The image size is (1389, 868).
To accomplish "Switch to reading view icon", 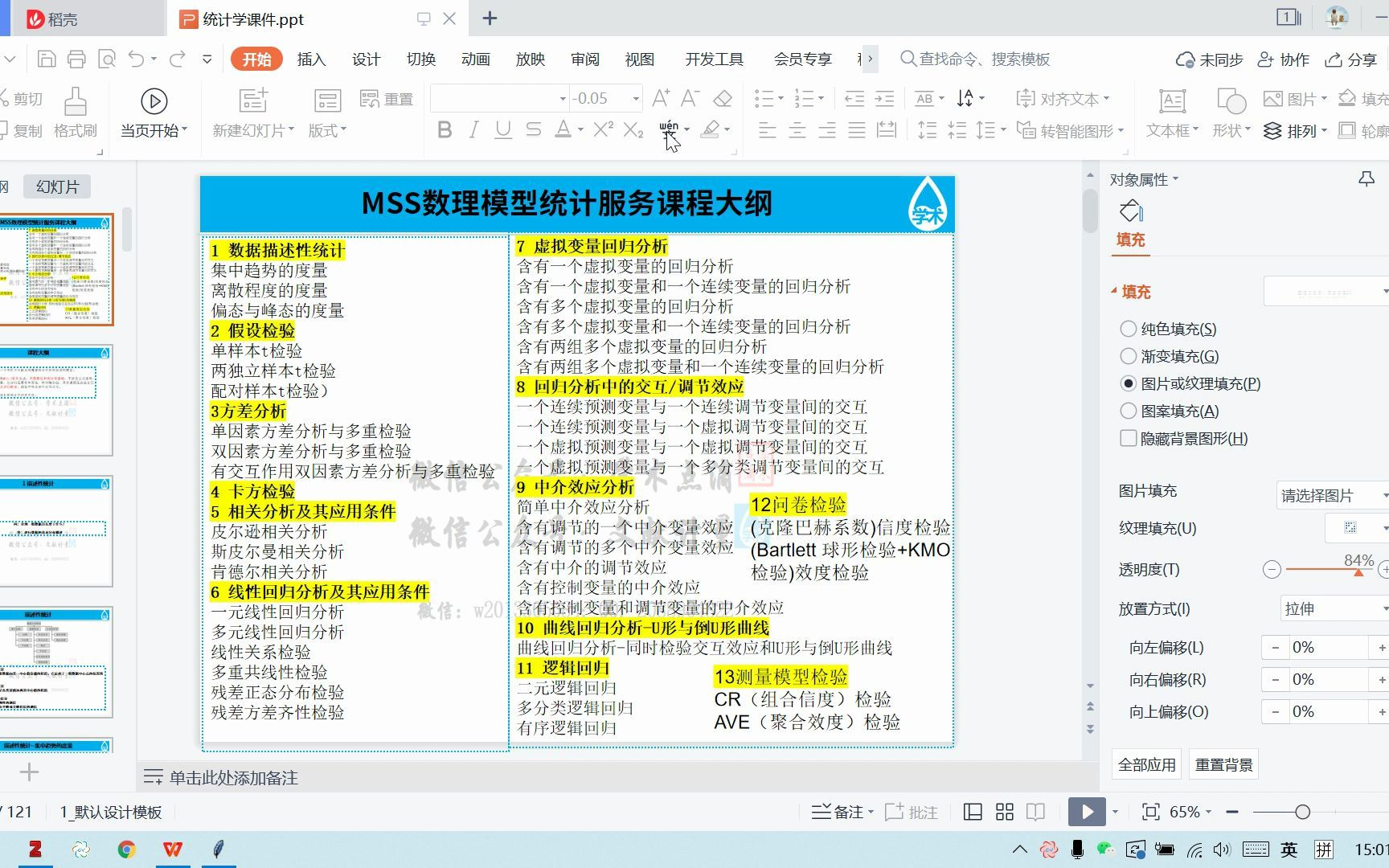I will (x=1035, y=812).
